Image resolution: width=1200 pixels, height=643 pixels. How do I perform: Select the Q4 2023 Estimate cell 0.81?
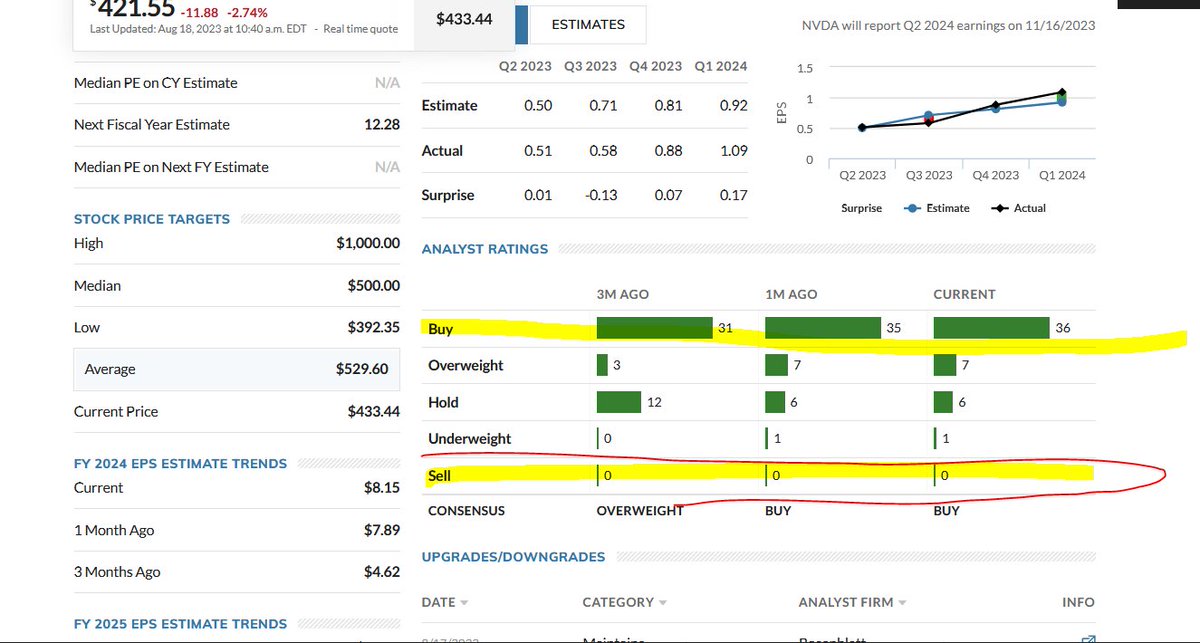[668, 105]
